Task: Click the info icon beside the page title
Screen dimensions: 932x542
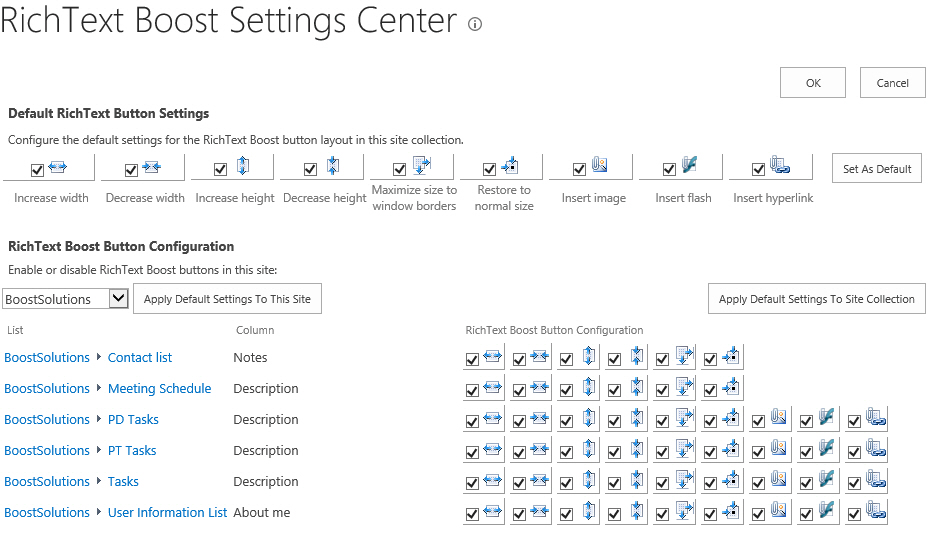Action: pyautogui.click(x=475, y=24)
